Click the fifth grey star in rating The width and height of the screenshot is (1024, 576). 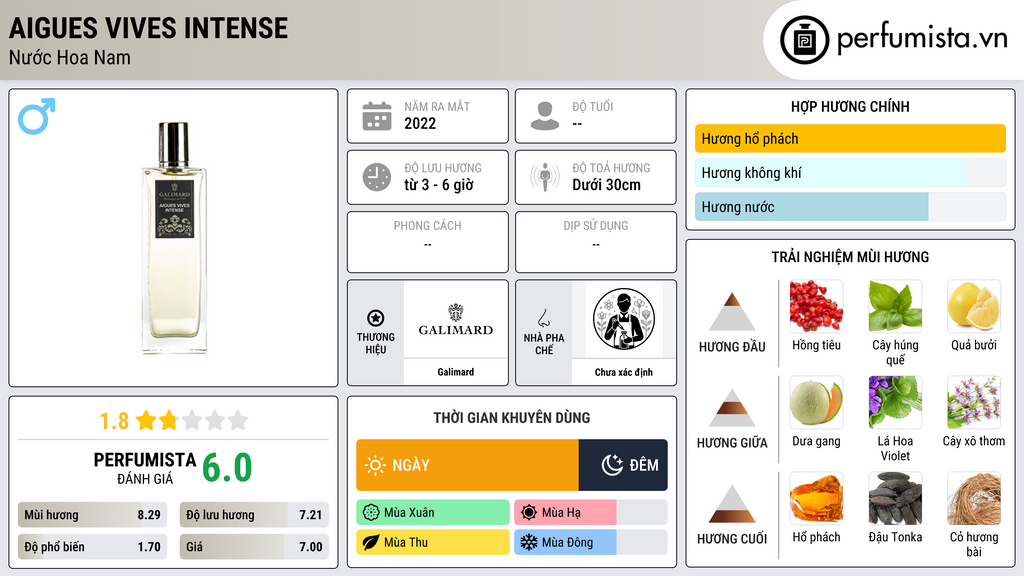[x=238, y=420]
